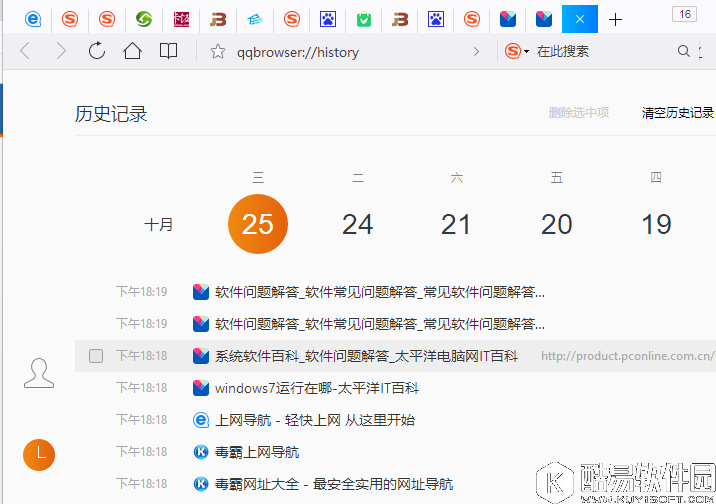Viewport: 716px width, 504px height.
Task: Click the orange L avatar icon
Action: [x=39, y=455]
